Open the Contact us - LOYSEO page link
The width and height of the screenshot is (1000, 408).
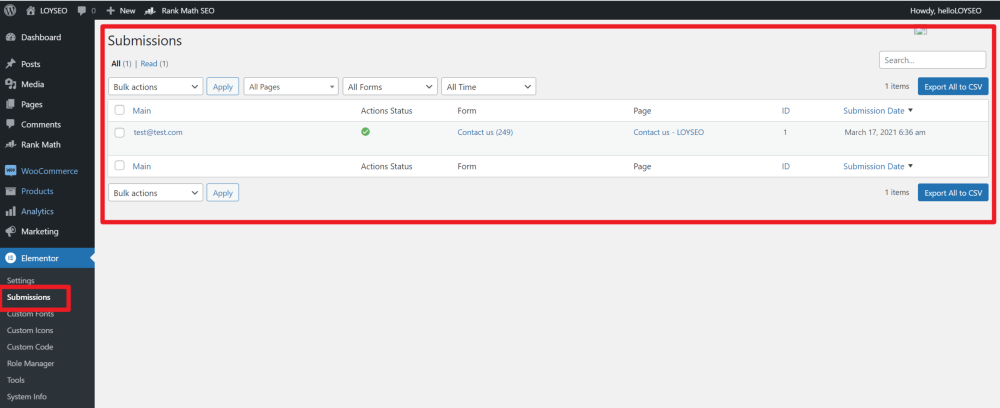click(x=668, y=132)
